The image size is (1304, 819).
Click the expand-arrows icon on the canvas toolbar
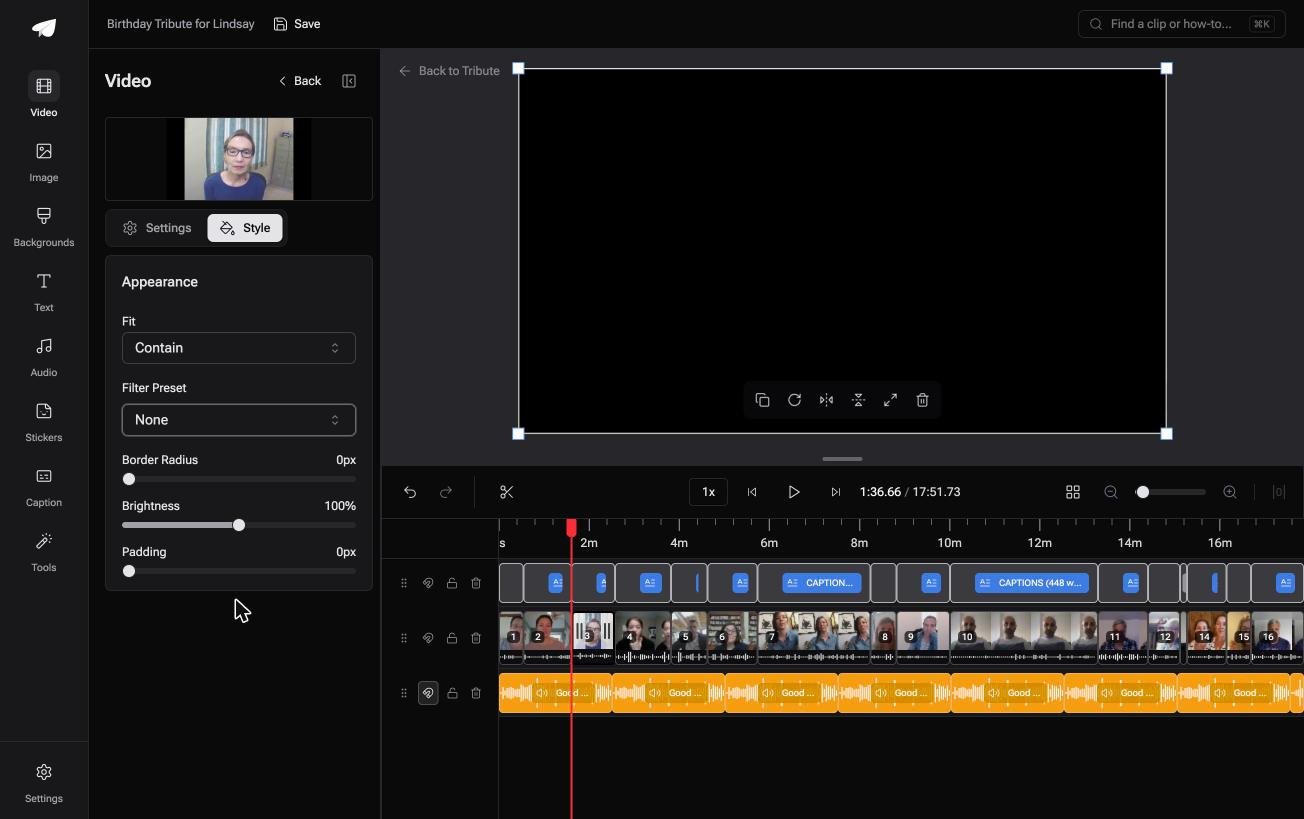(x=890, y=400)
